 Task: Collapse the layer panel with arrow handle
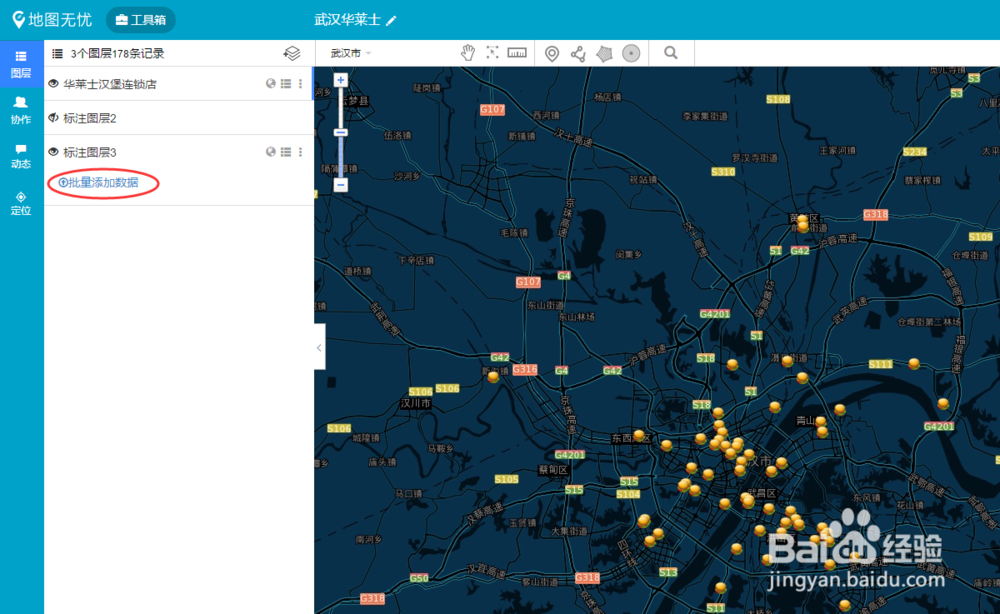[x=320, y=347]
